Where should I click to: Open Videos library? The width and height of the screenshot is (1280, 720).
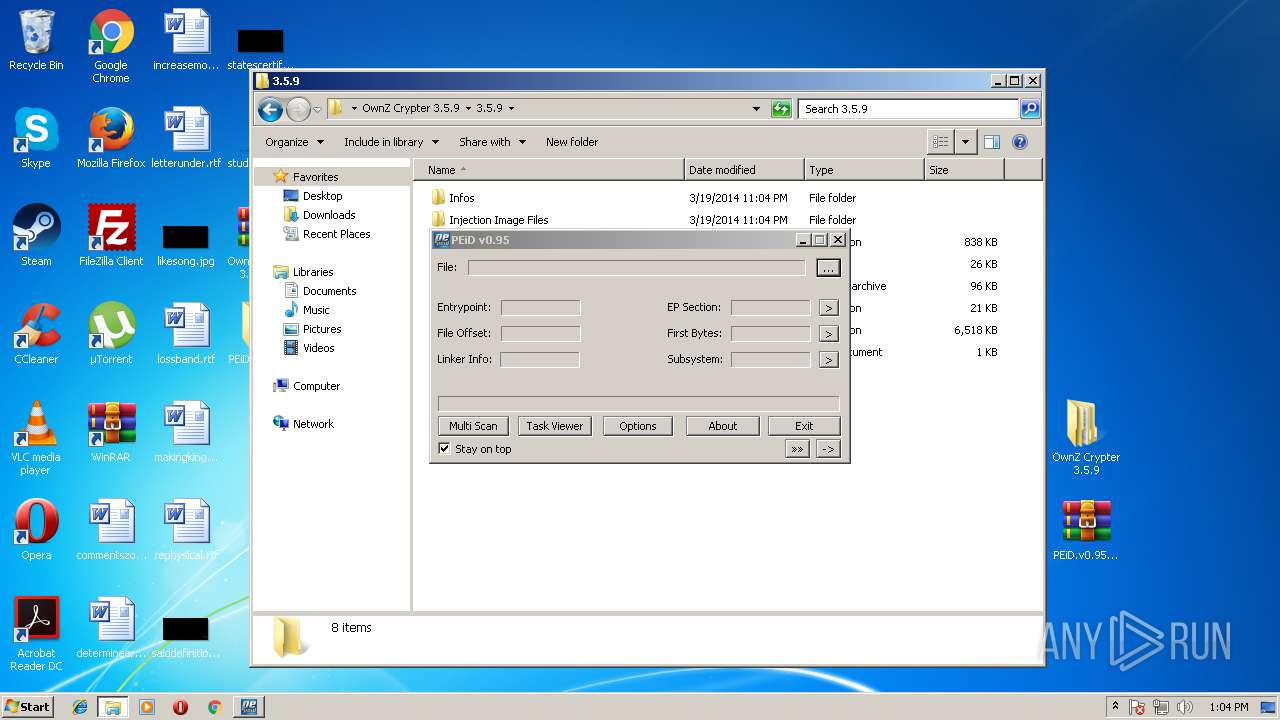[308, 348]
